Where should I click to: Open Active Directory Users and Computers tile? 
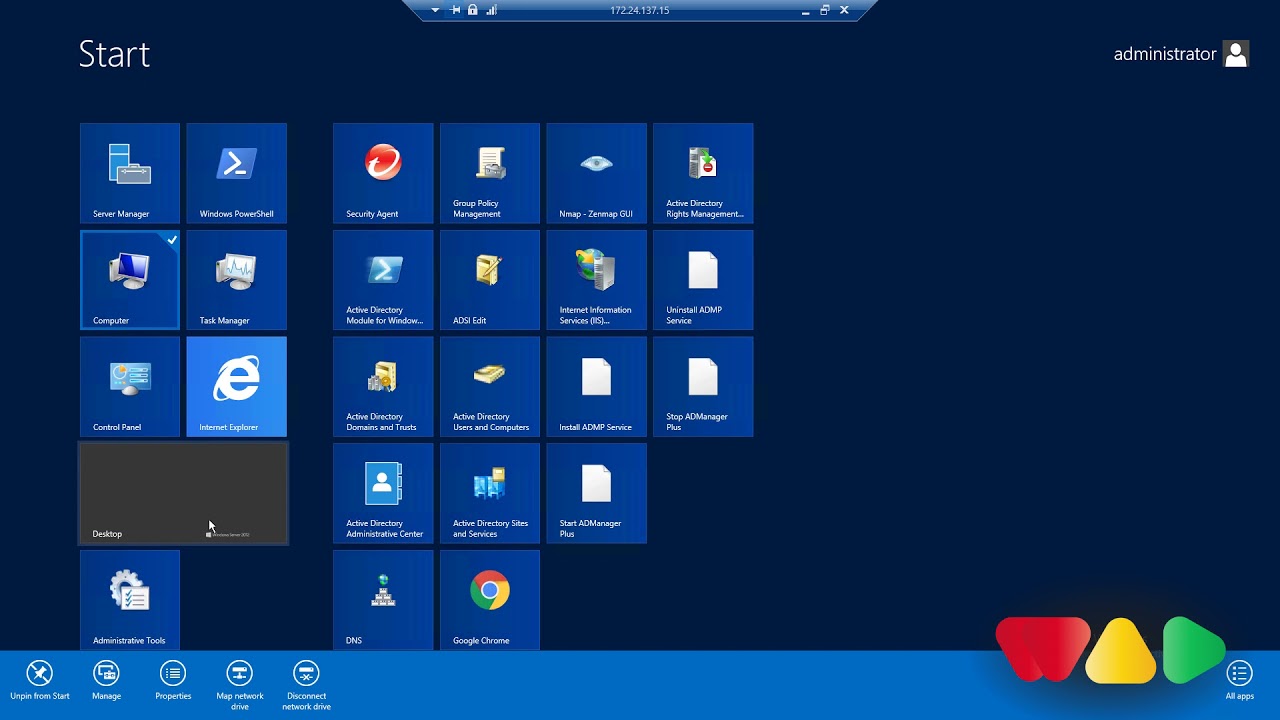pos(490,387)
